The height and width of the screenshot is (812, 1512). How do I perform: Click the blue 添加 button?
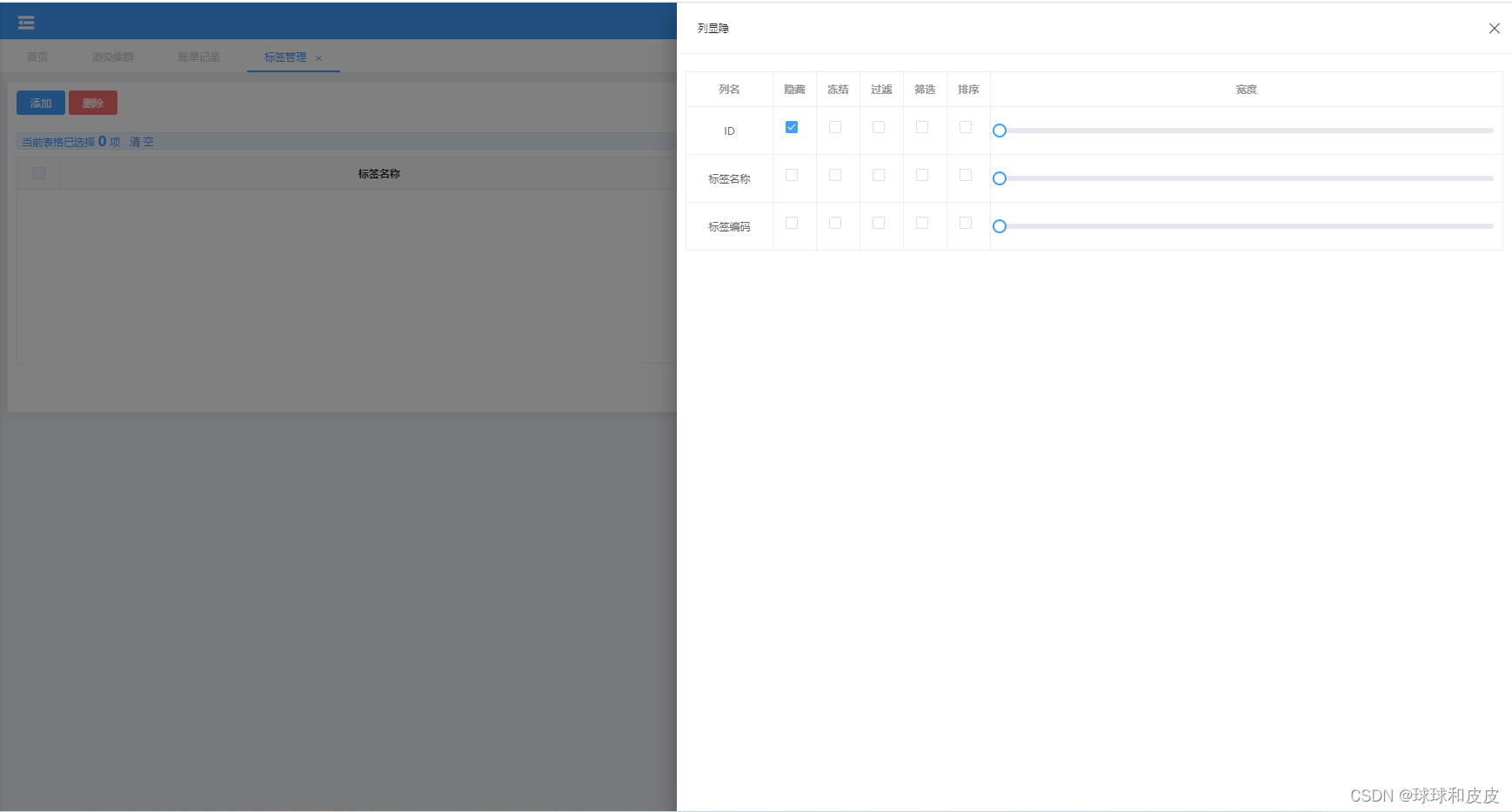41,103
